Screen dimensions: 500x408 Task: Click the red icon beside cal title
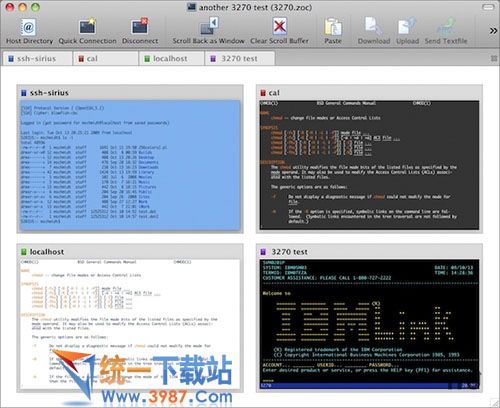[x=263, y=93]
